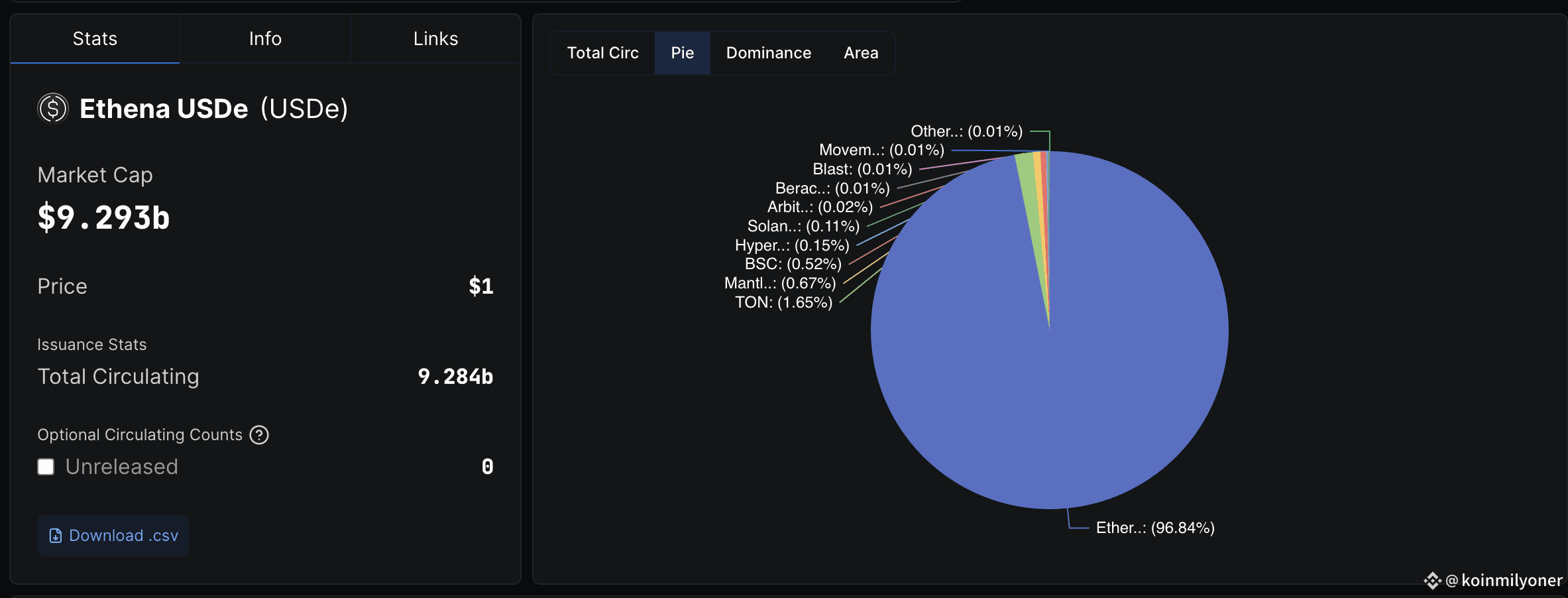This screenshot has height=598, width=1568.
Task: Click the 'Mantl..: (0.67%)' label
Action: point(780,283)
